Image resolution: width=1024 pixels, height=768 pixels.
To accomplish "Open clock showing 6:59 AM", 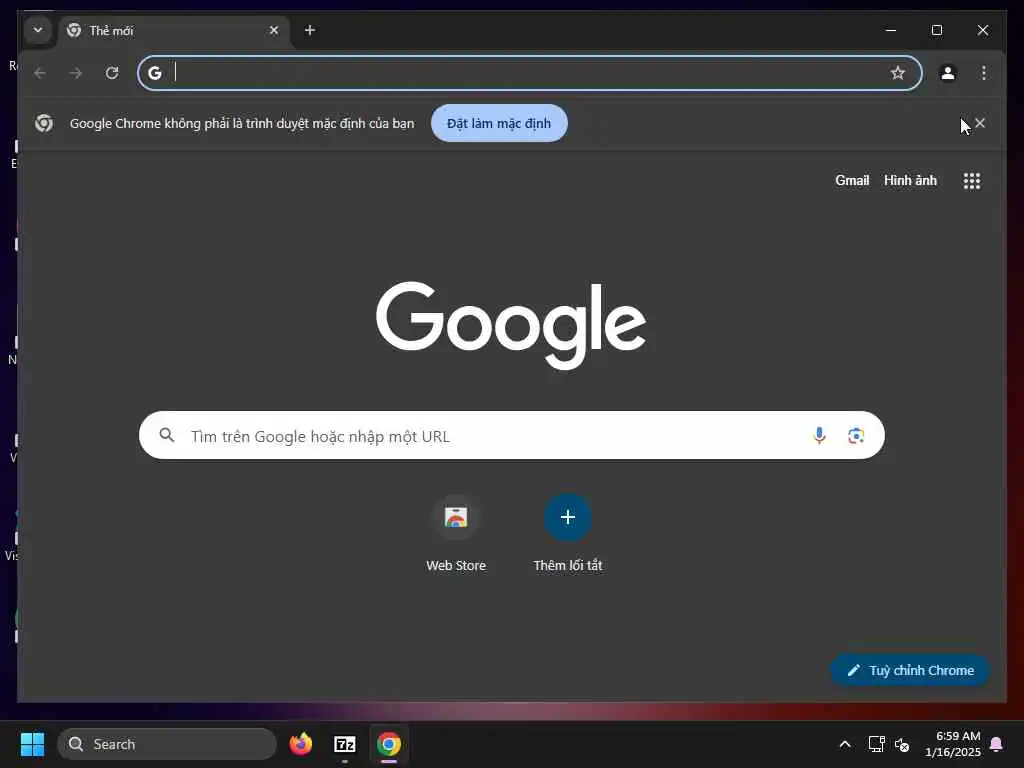I will point(953,744).
